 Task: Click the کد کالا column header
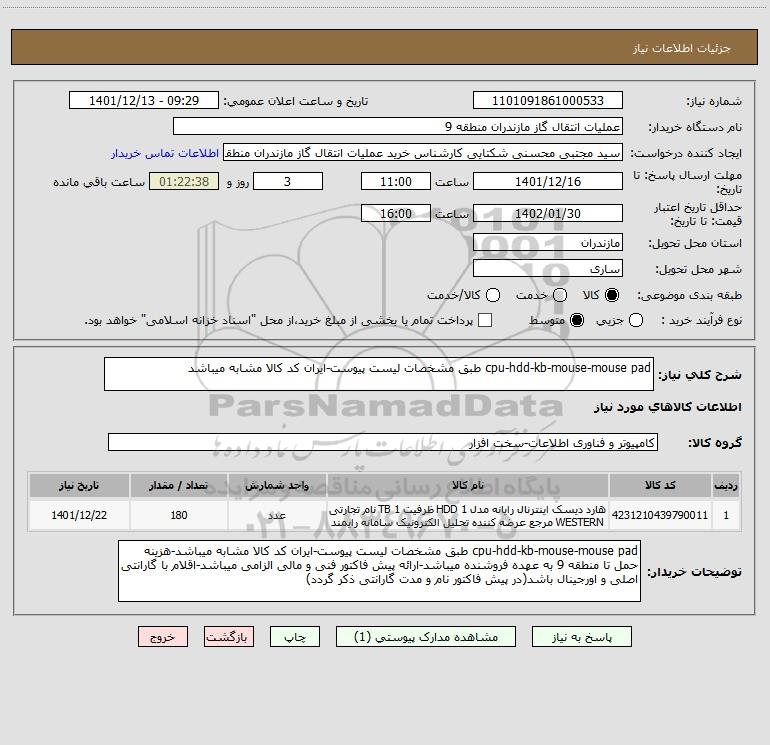pyautogui.click(x=660, y=485)
